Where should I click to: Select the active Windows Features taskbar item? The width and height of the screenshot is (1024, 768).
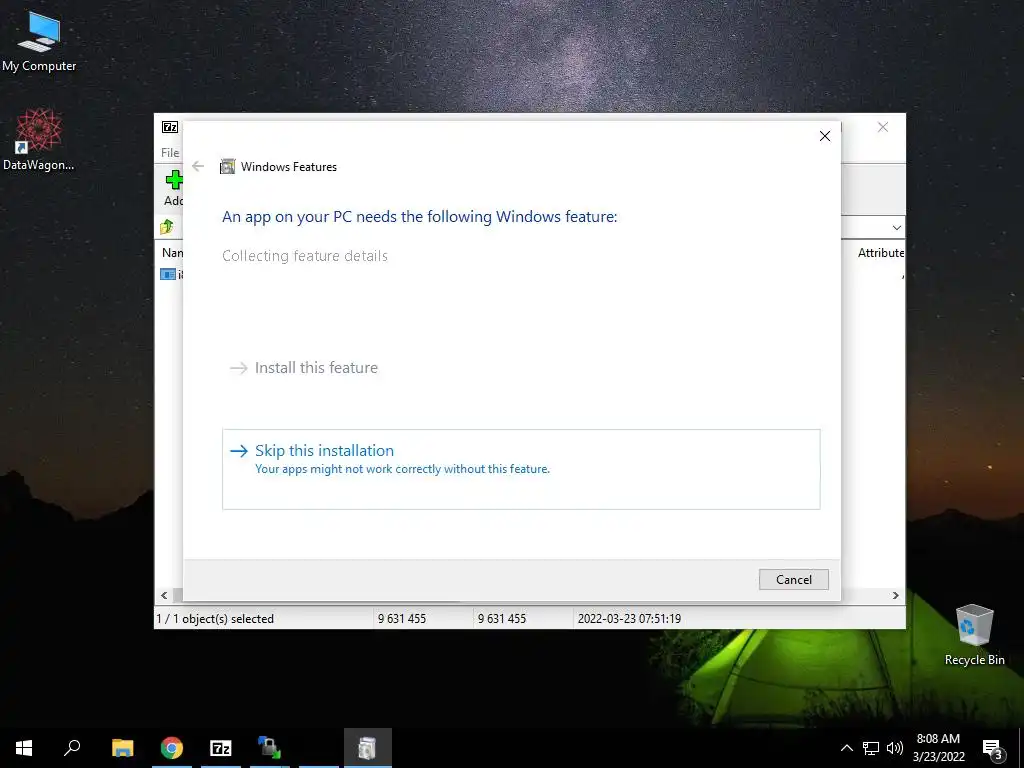(368, 748)
